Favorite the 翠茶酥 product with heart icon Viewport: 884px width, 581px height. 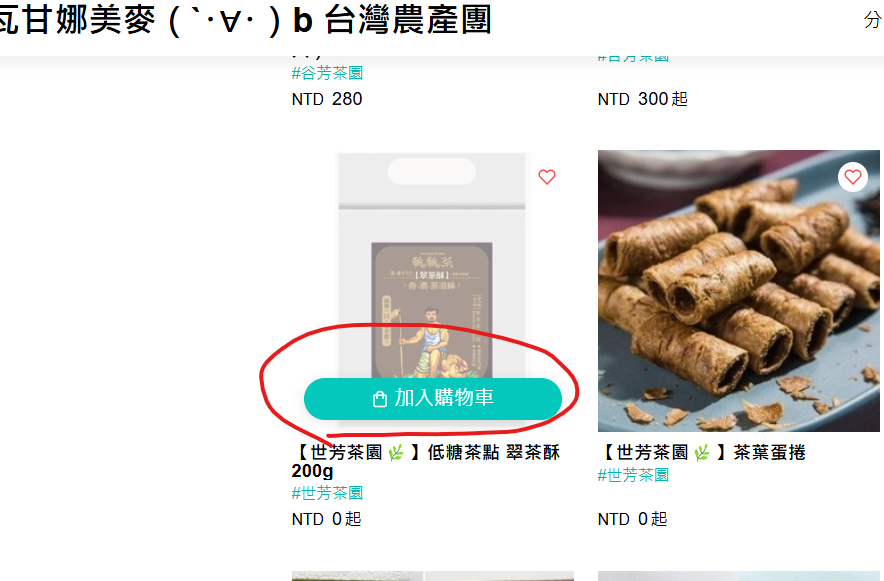point(547,177)
